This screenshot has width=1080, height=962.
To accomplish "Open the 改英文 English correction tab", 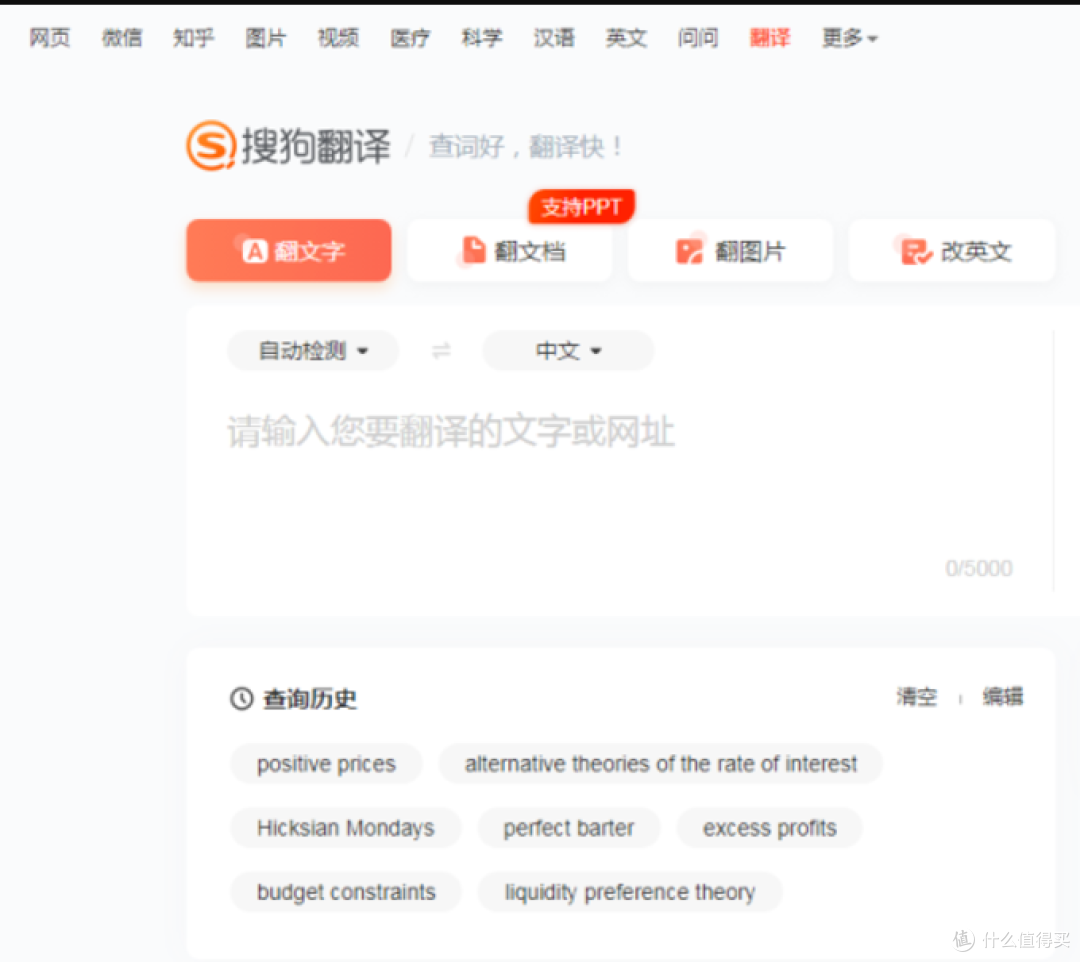I will tap(952, 251).
